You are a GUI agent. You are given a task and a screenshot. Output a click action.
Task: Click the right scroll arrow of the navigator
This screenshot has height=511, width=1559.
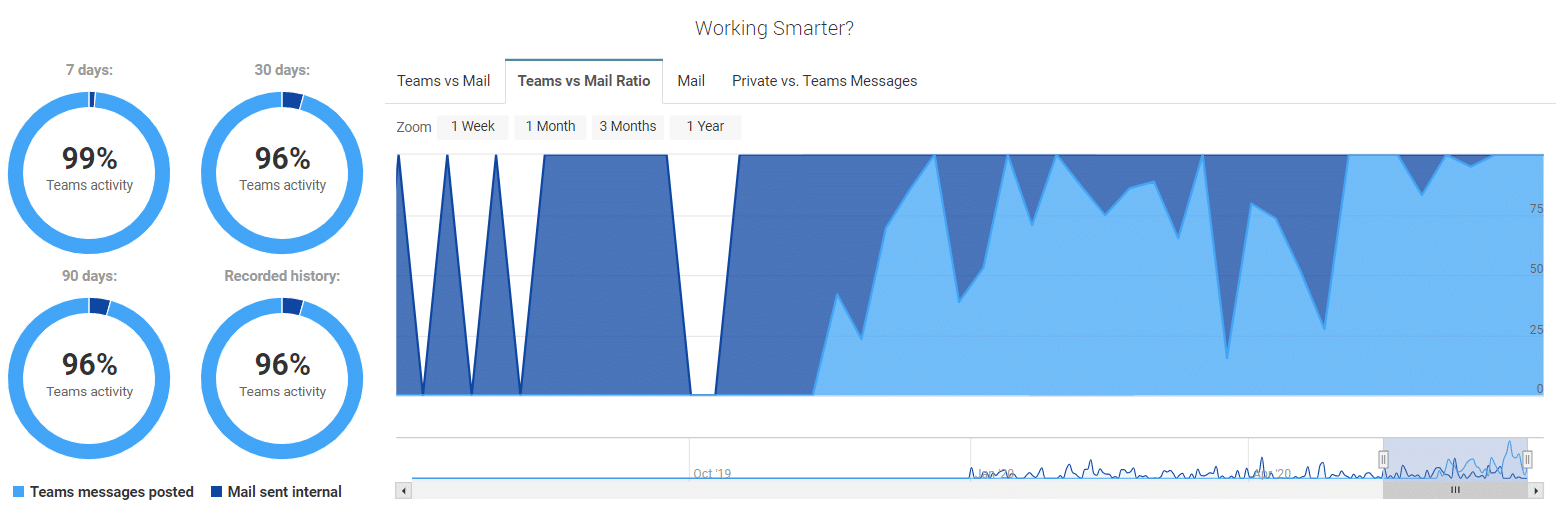(1537, 491)
